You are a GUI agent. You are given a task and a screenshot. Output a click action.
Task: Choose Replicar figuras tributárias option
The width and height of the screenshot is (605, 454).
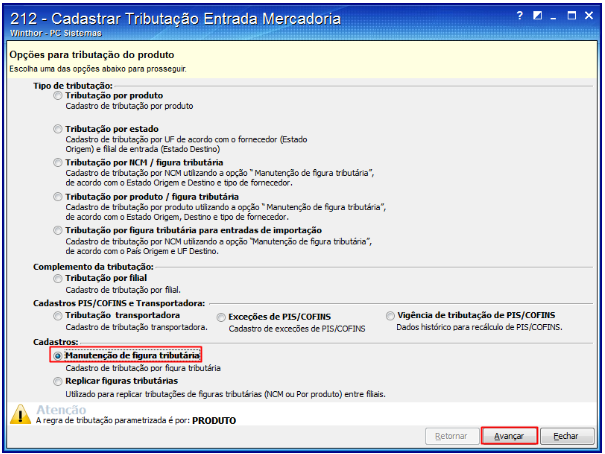tap(57, 381)
